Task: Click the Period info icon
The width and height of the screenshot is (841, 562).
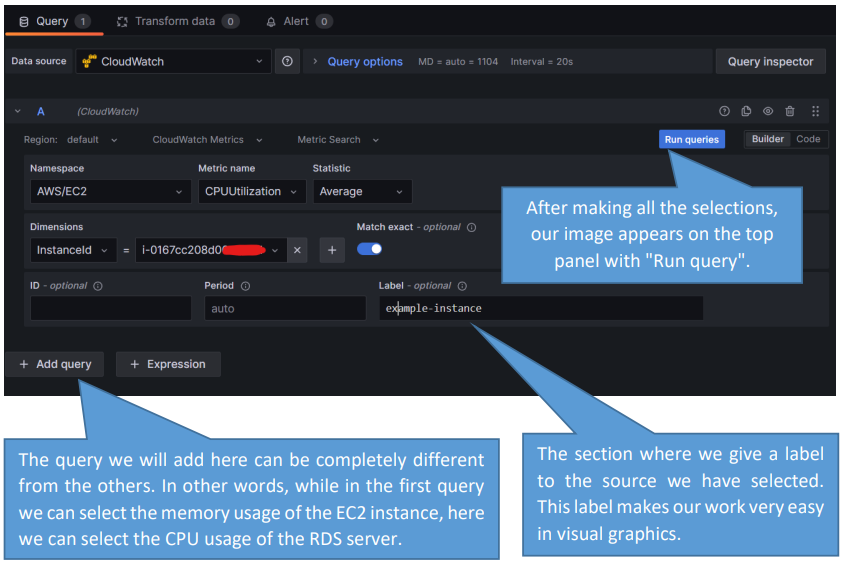Action: (x=245, y=286)
